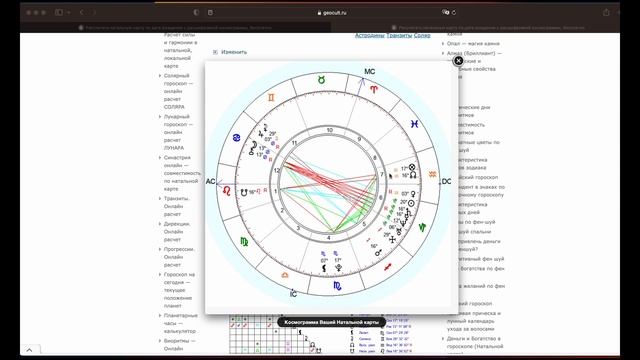
Task: Switch to the first browser tab
Action: click(x=176, y=28)
